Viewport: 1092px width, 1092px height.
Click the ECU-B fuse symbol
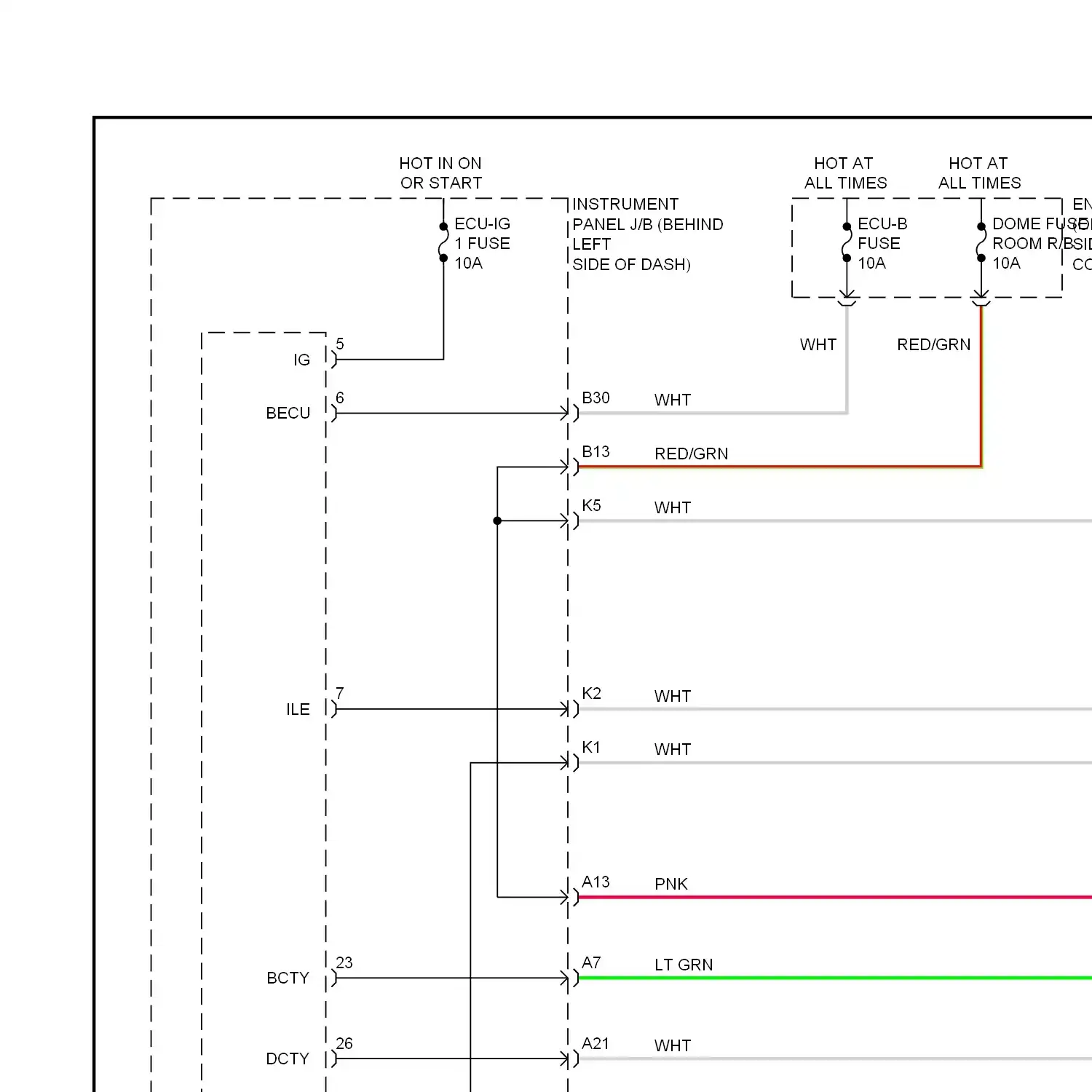click(x=847, y=242)
